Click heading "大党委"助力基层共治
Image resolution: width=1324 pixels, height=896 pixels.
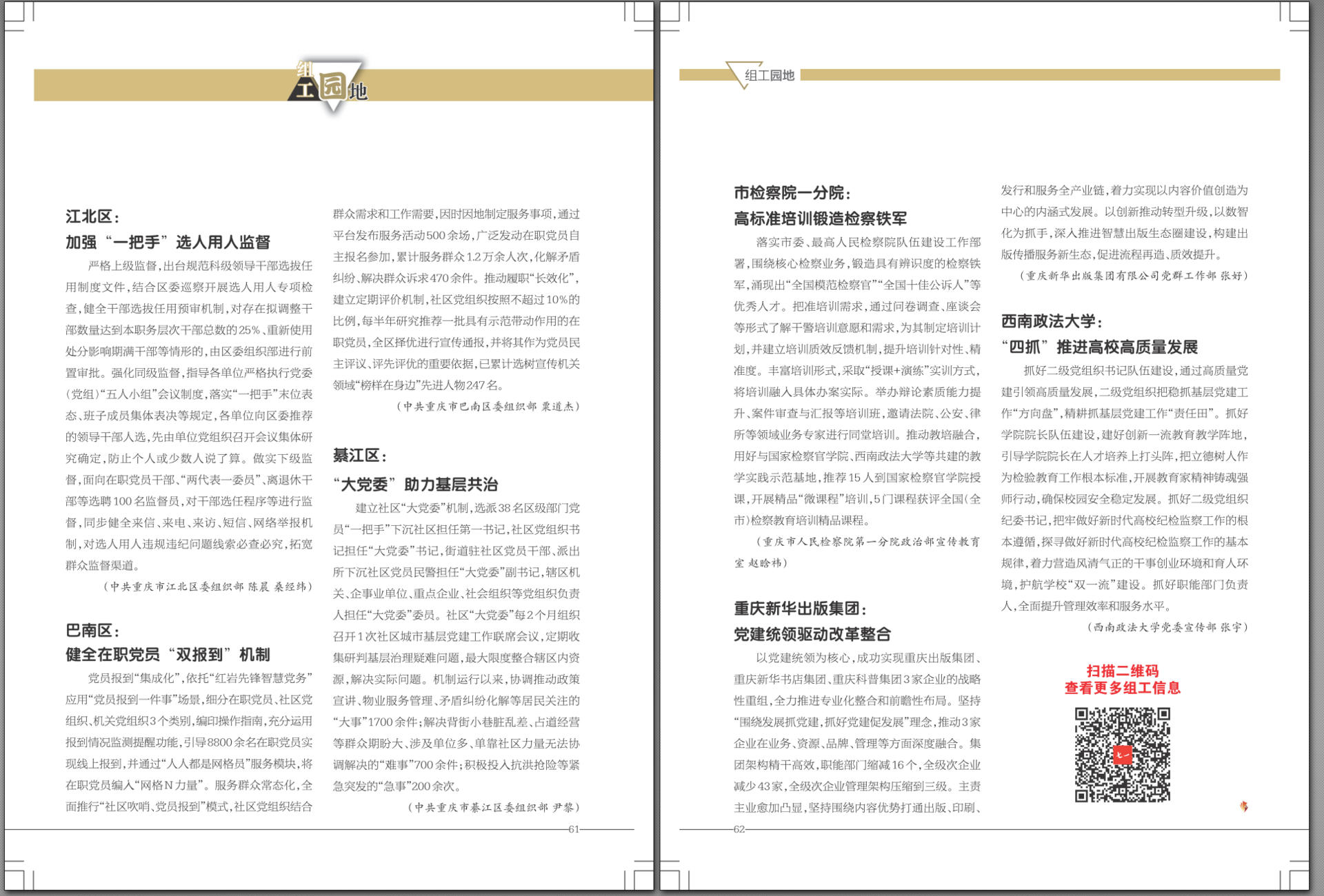click(x=415, y=485)
